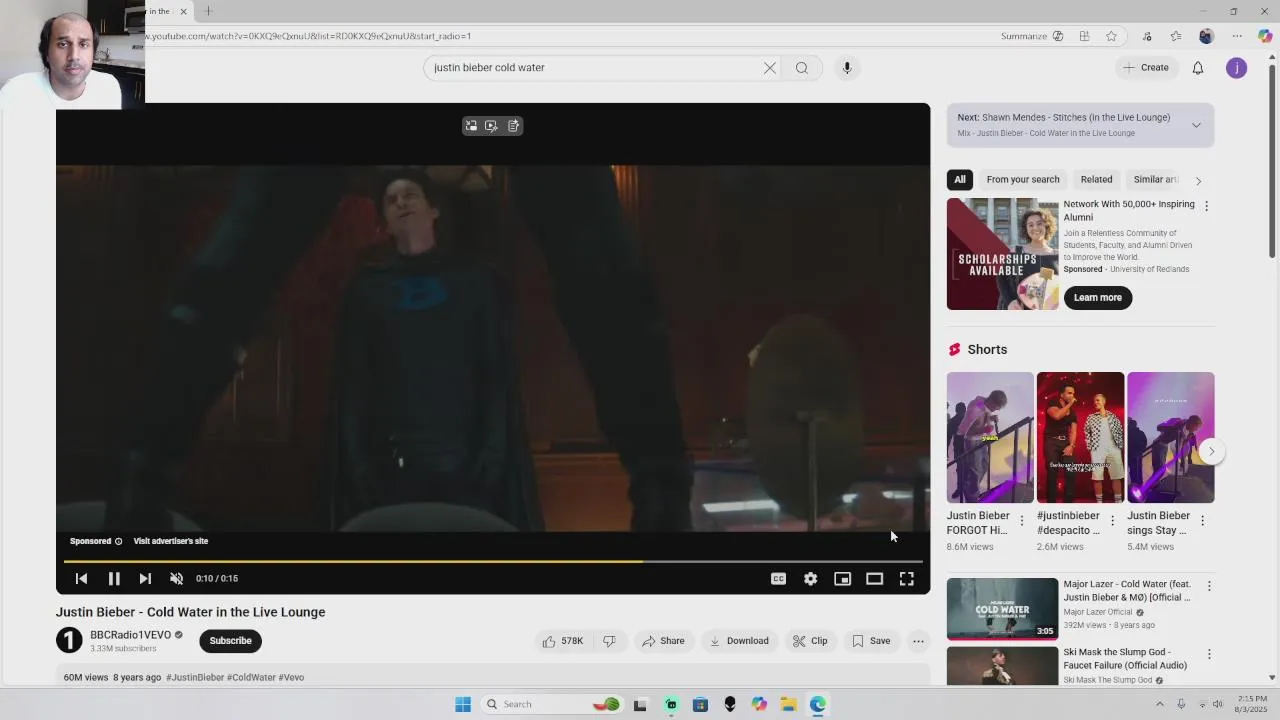
Task: Open more actions ellipsis beside Save
Action: pos(918,641)
